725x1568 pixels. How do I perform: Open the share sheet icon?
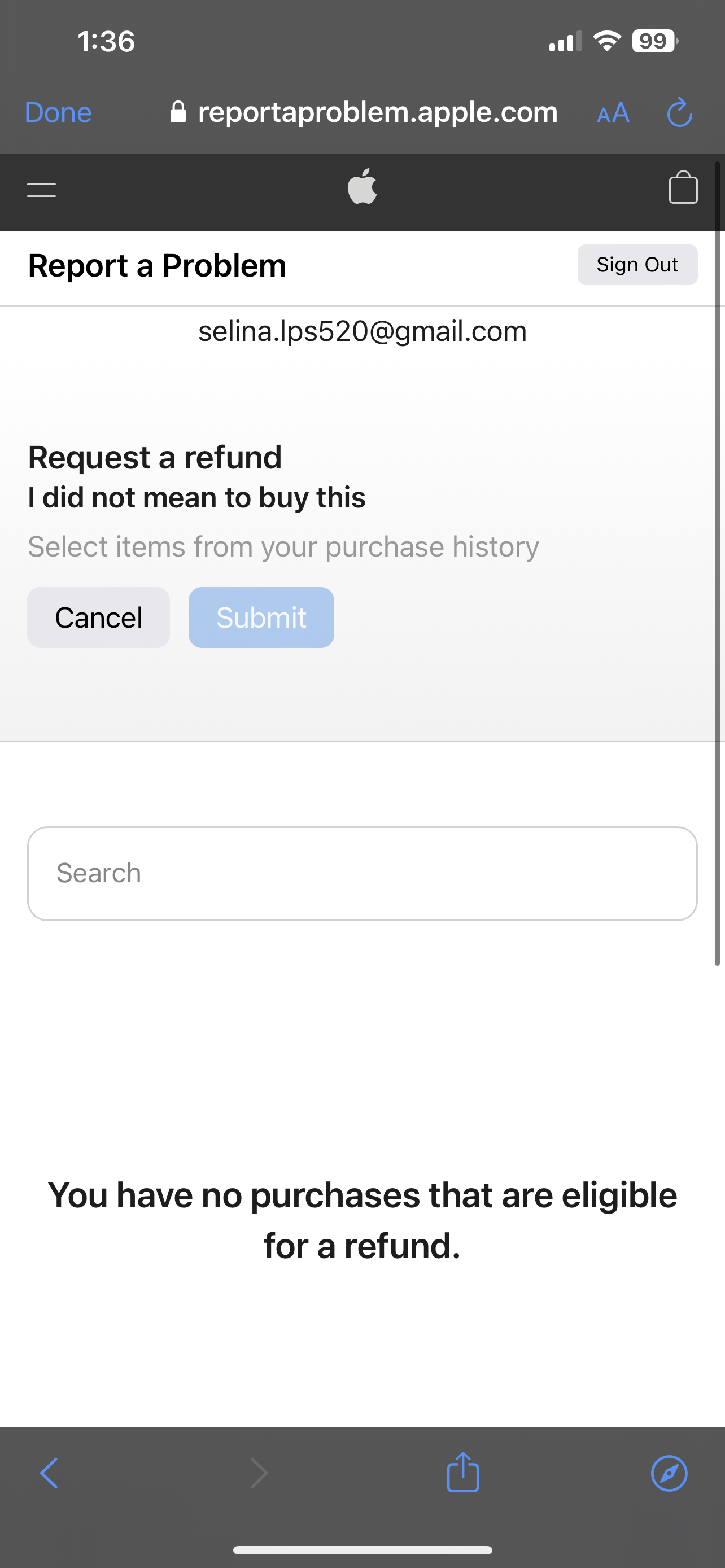(463, 1472)
